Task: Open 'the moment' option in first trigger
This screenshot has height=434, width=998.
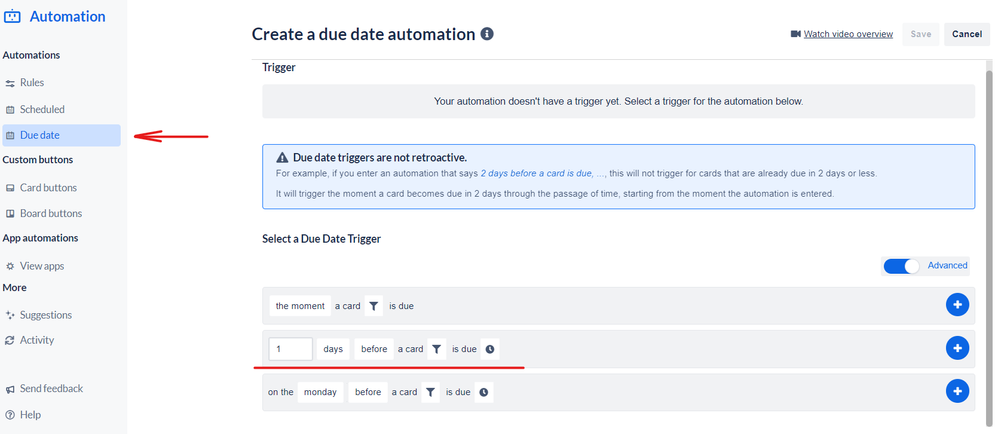Action: click(300, 306)
